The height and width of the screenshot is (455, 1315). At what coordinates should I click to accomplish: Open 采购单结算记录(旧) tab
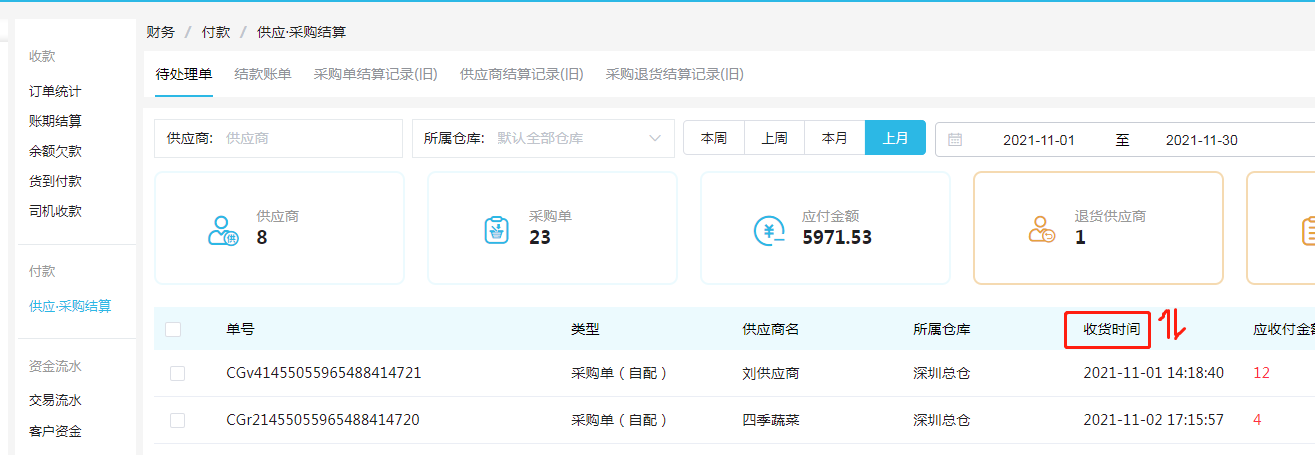[x=375, y=74]
